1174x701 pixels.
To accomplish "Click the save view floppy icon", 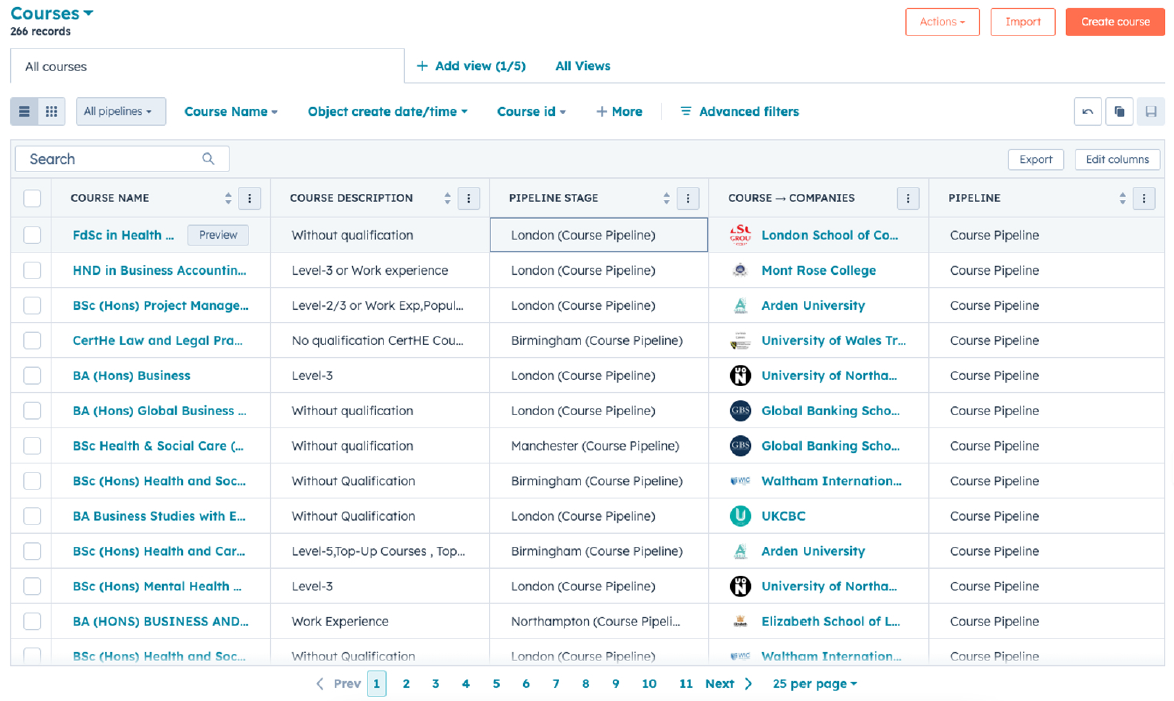I will pos(1151,112).
